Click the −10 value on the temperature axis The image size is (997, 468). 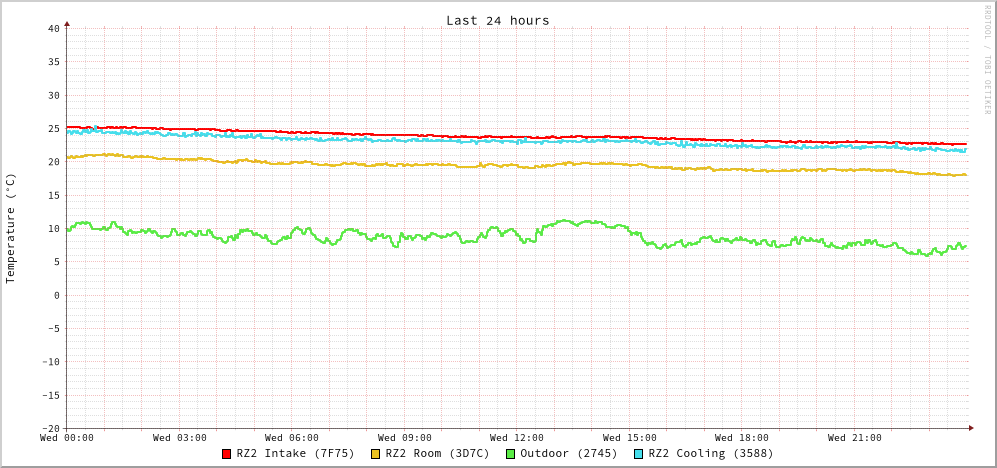(x=50, y=361)
